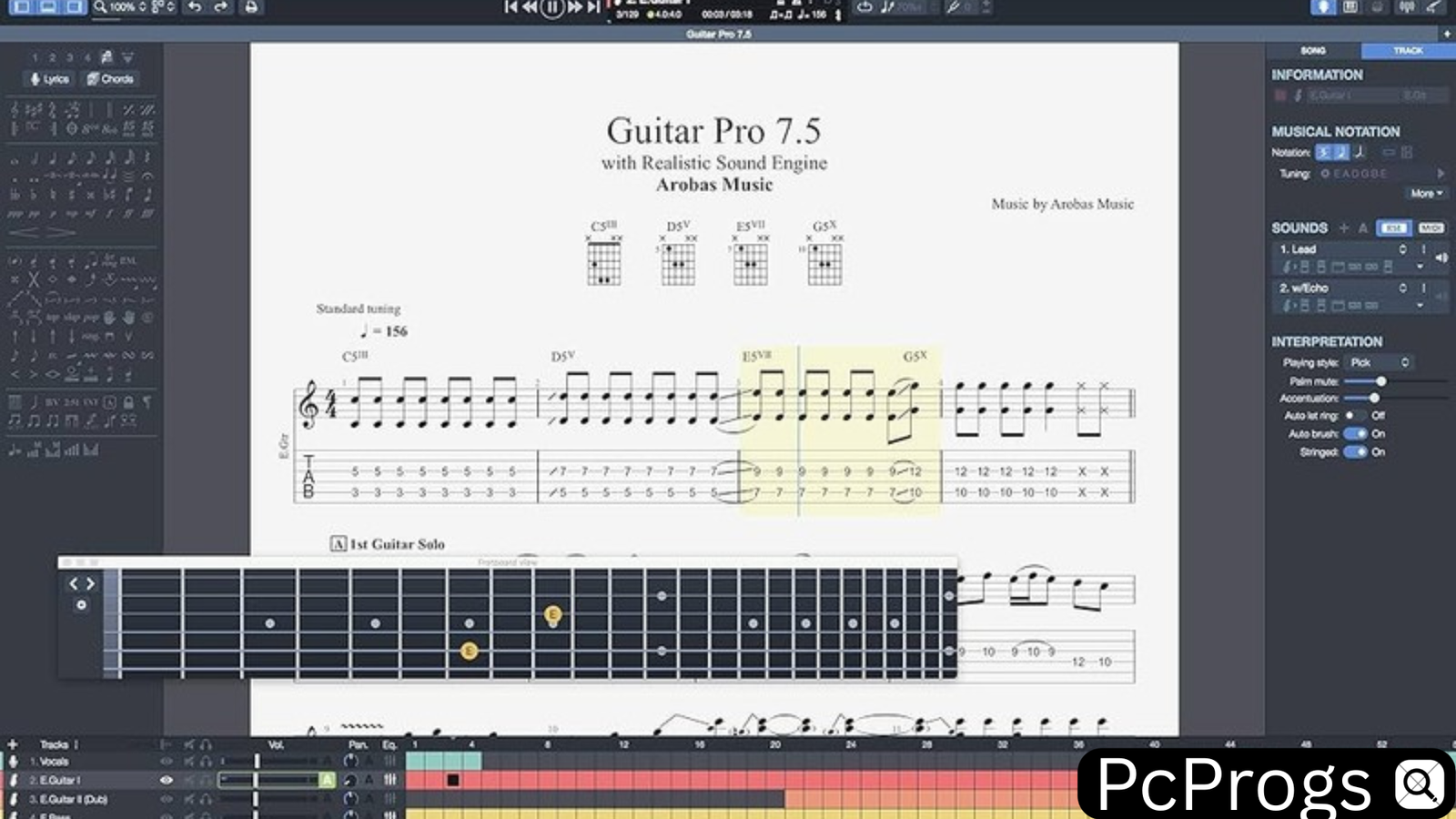Toggle the loop playback icon
This screenshot has width=1456, height=819.
pyautogui.click(x=864, y=7)
